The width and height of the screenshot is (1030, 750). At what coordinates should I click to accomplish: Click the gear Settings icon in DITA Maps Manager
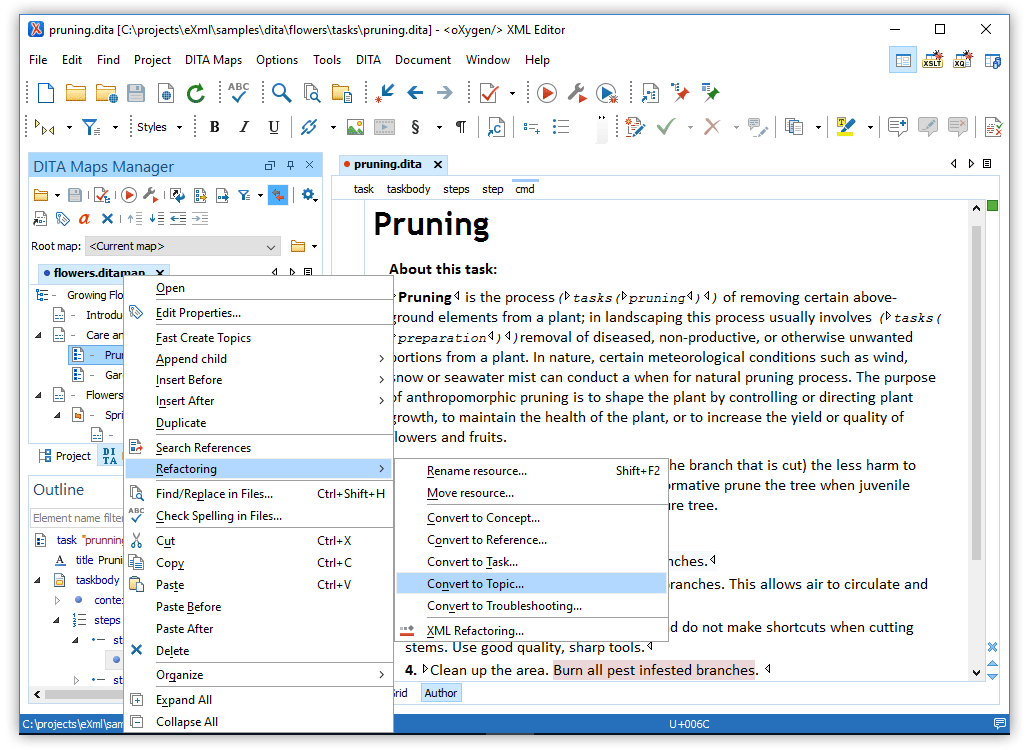(309, 195)
